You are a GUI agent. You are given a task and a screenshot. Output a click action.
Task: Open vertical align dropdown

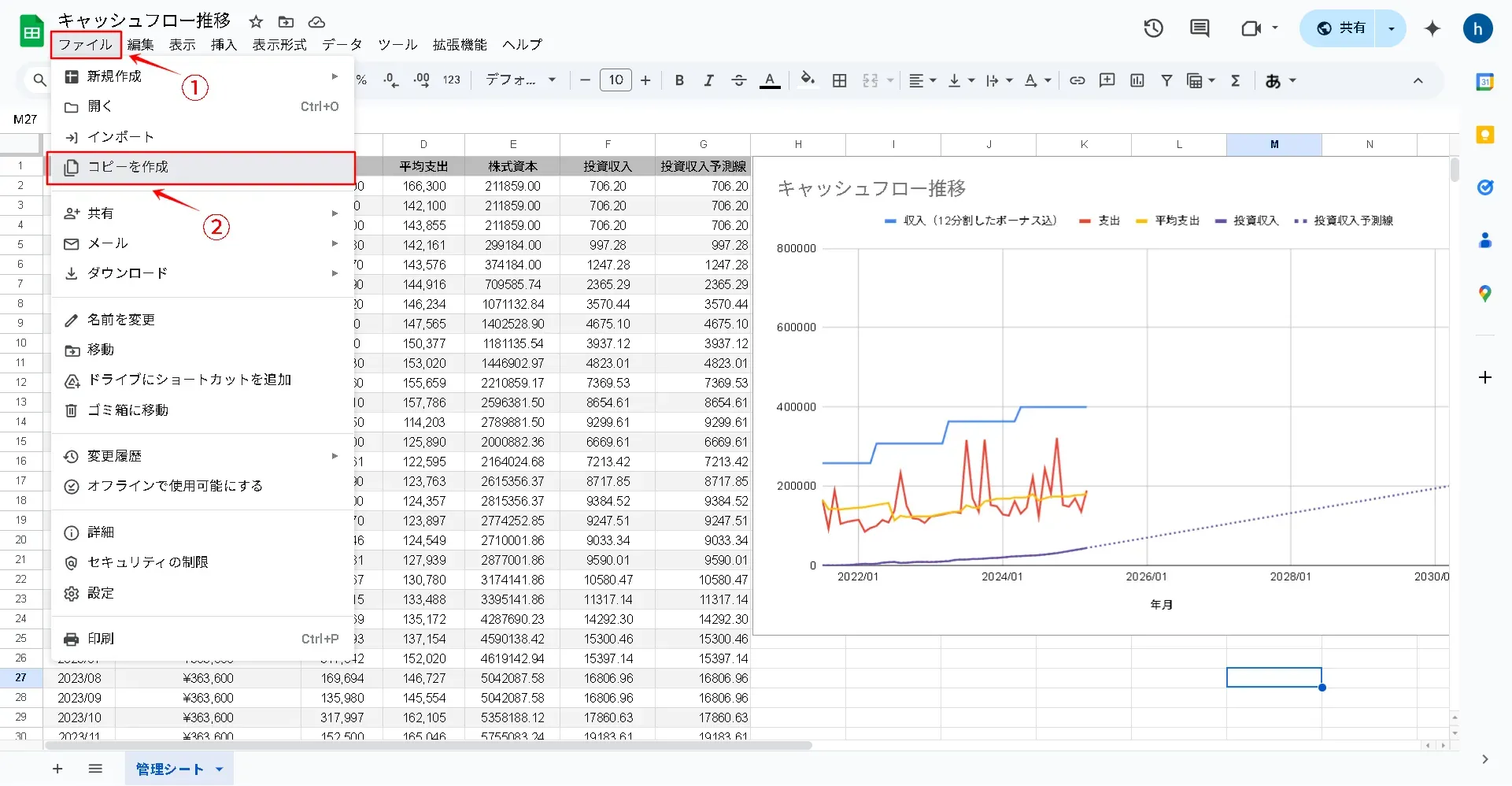tap(961, 80)
